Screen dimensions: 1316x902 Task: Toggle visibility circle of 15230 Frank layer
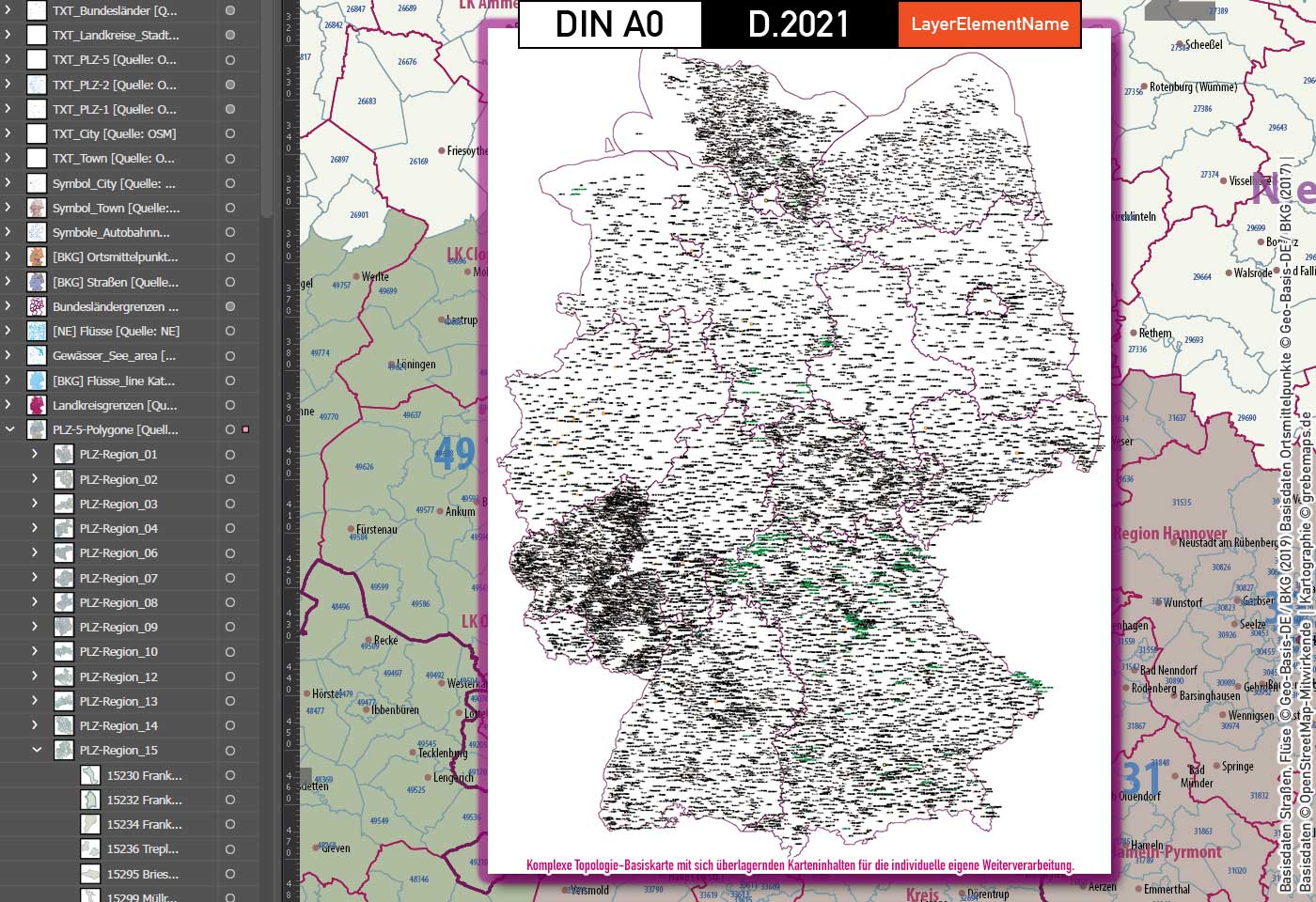tap(229, 775)
